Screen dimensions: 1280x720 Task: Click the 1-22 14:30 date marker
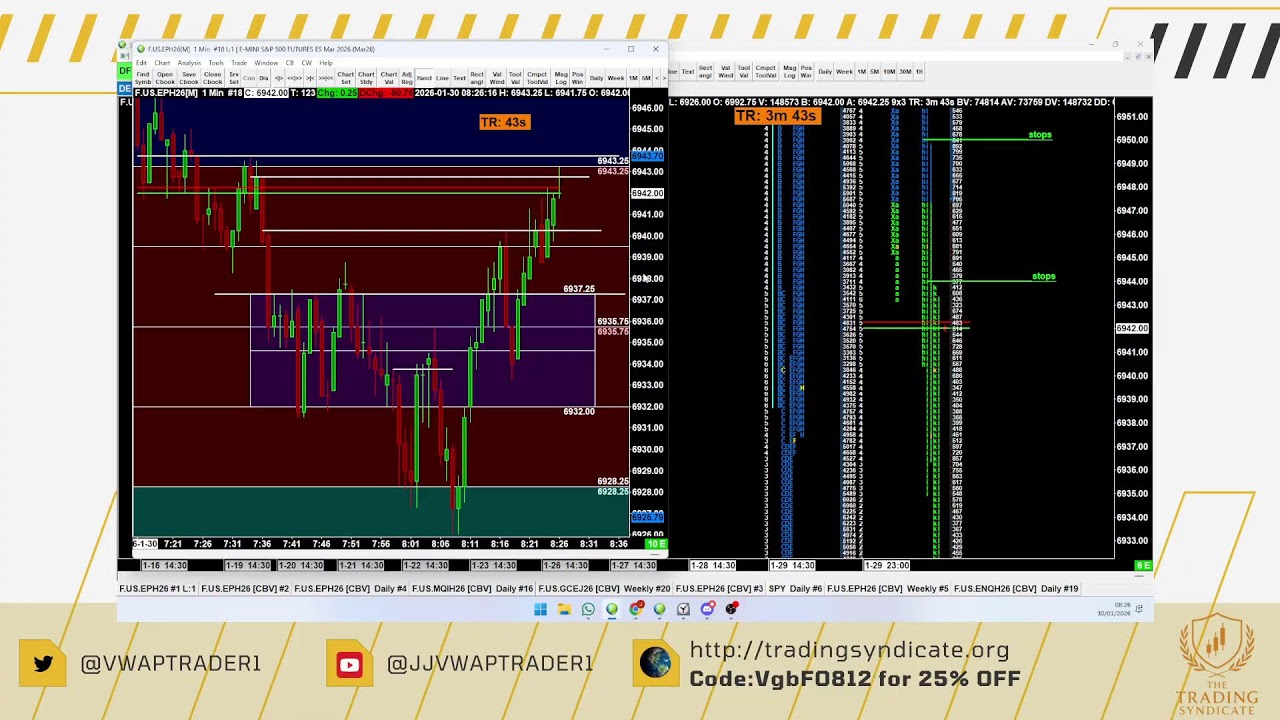point(425,565)
